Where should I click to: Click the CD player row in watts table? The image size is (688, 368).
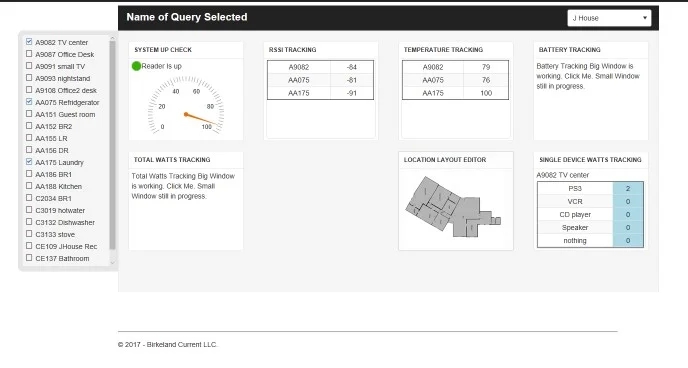[x=590, y=214]
